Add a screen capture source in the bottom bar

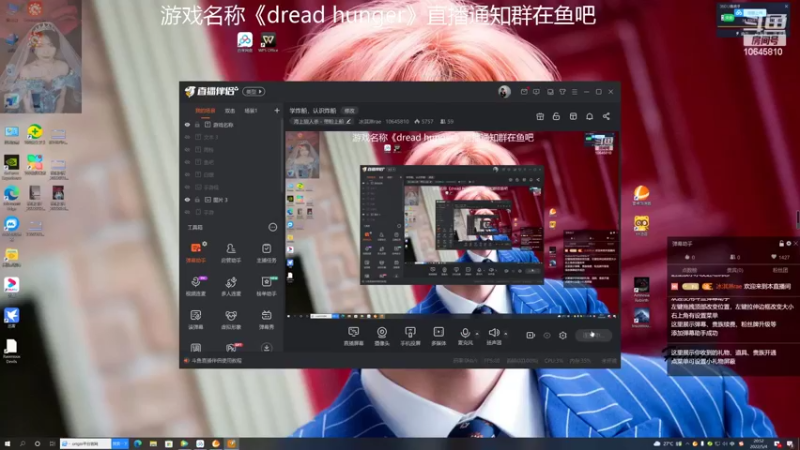(x=353, y=336)
